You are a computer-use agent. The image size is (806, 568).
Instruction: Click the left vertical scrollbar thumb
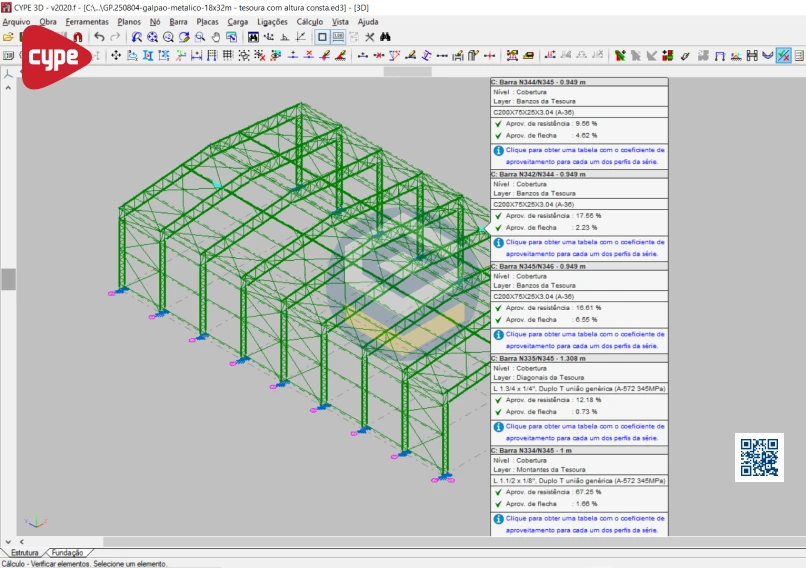(8, 279)
